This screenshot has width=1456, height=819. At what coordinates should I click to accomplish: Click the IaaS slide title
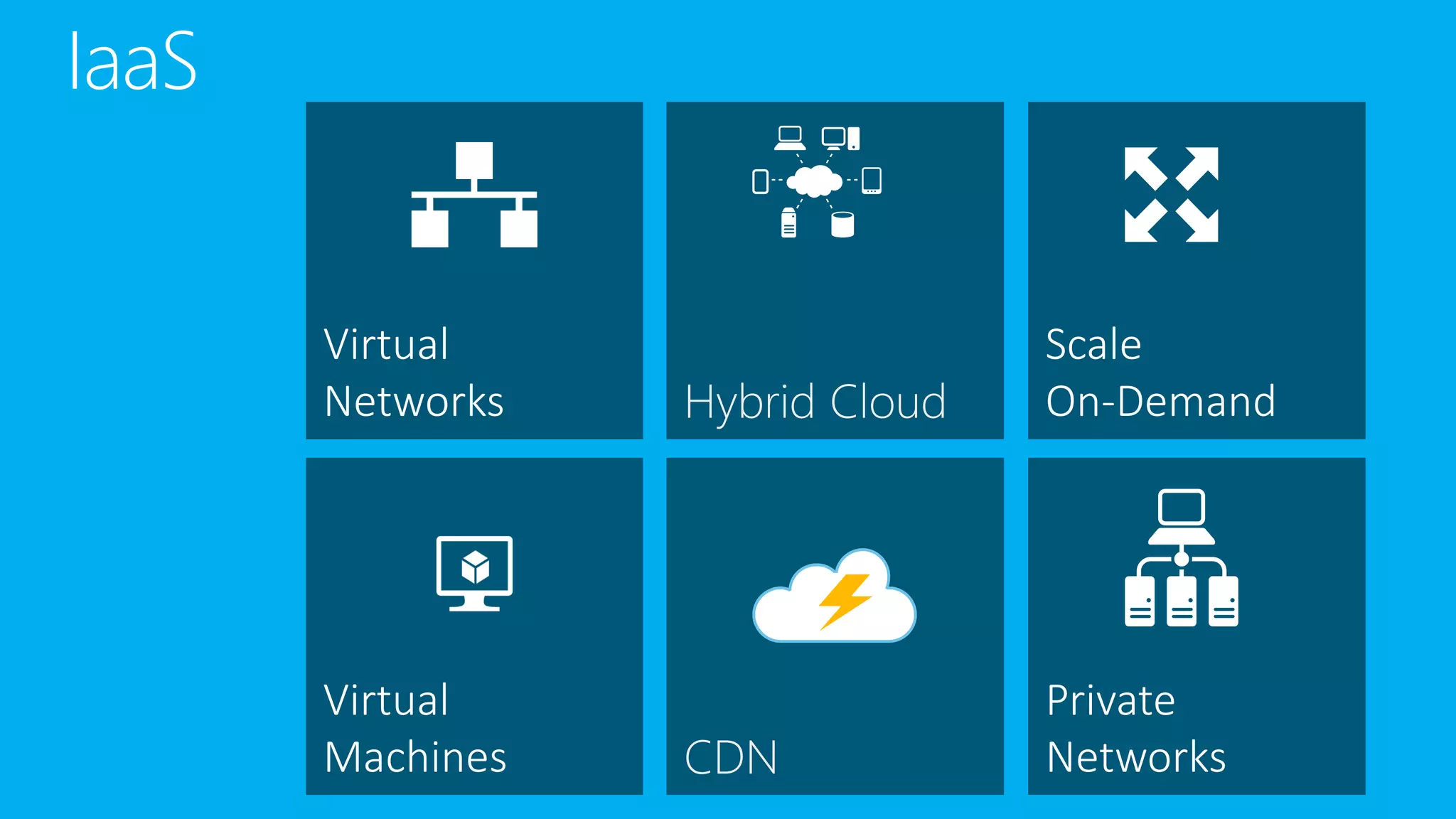coord(132,61)
